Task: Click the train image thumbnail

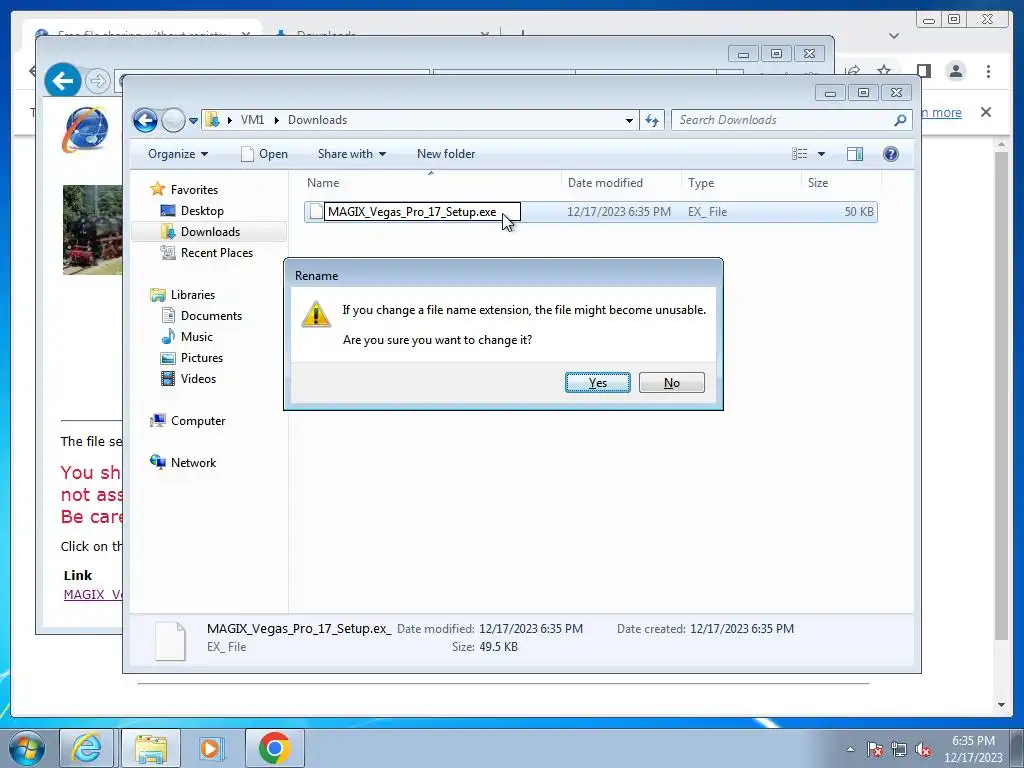Action: click(92, 230)
